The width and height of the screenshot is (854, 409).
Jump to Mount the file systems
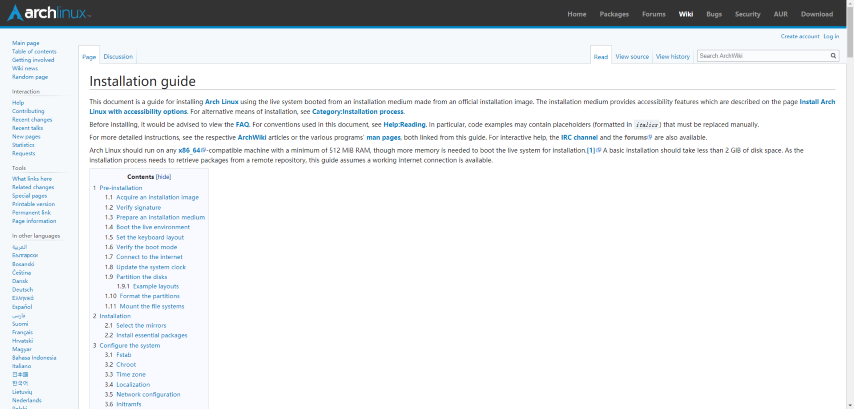point(152,306)
